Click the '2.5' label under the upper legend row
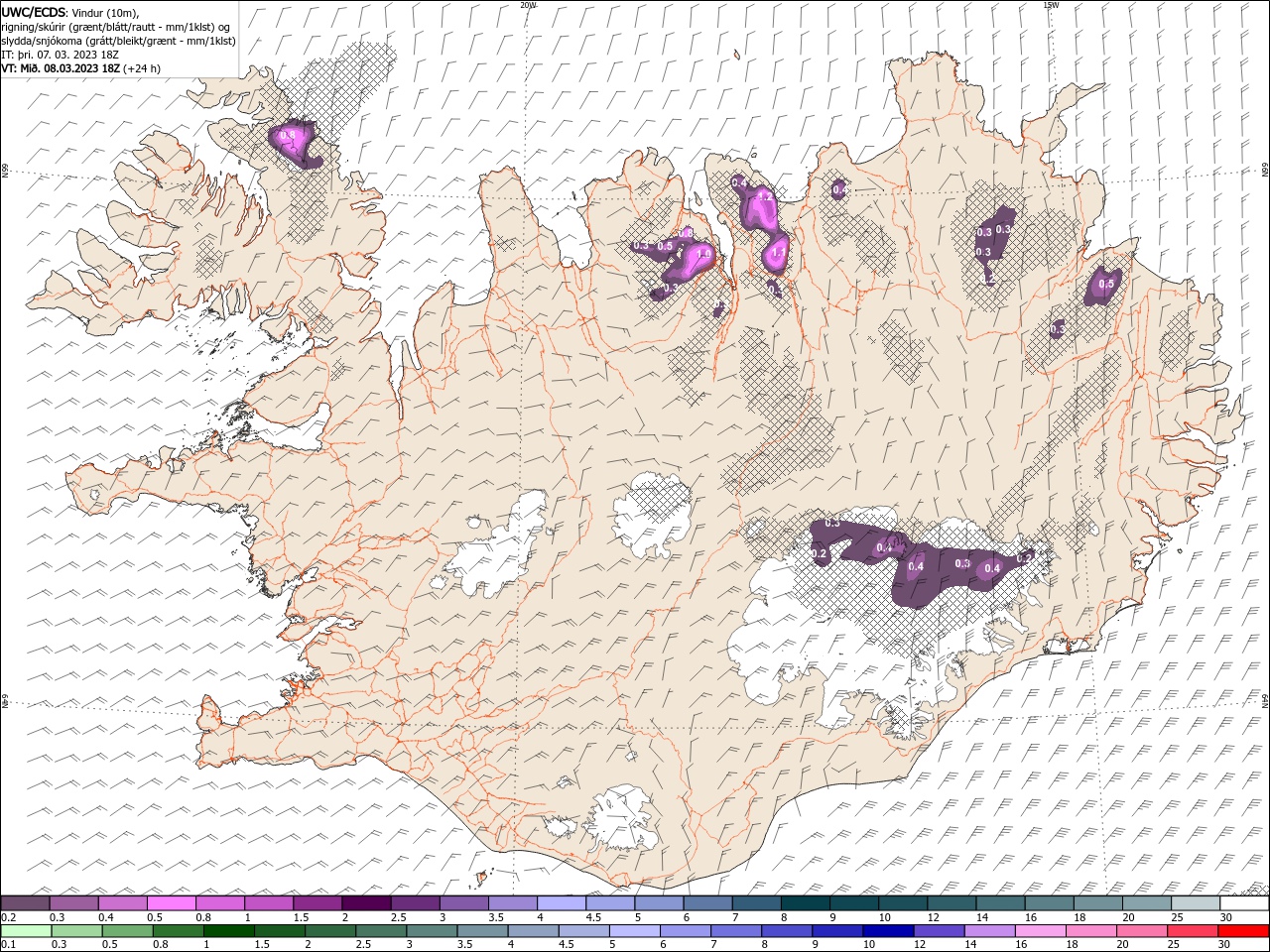 pos(399,917)
